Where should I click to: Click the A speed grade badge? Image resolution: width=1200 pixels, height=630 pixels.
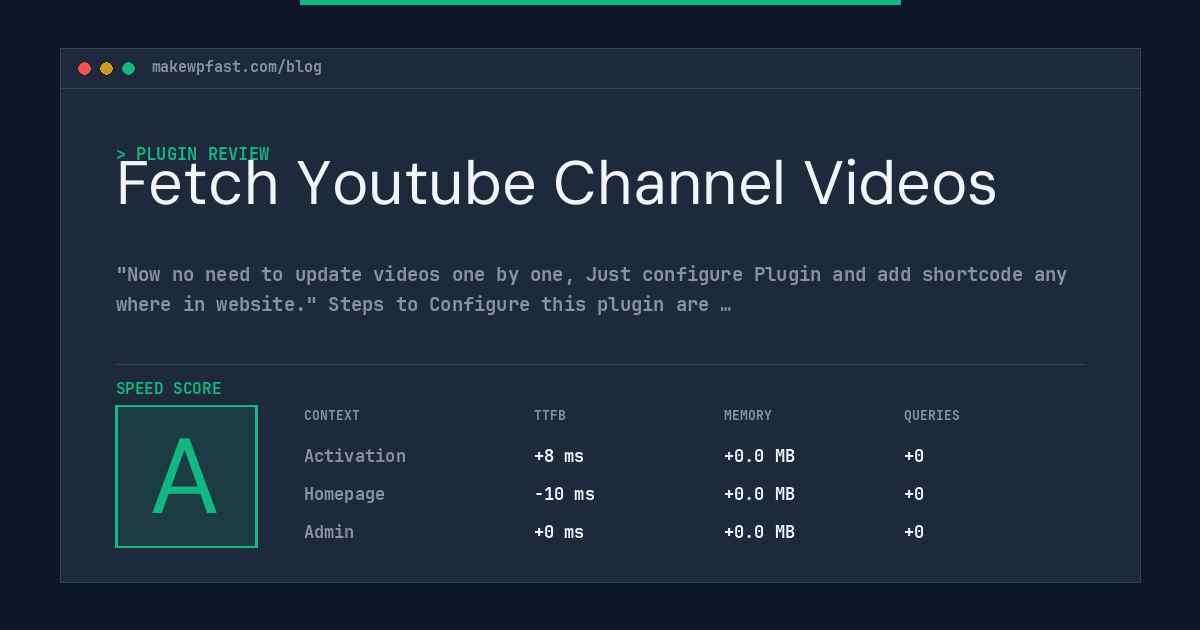[186, 476]
